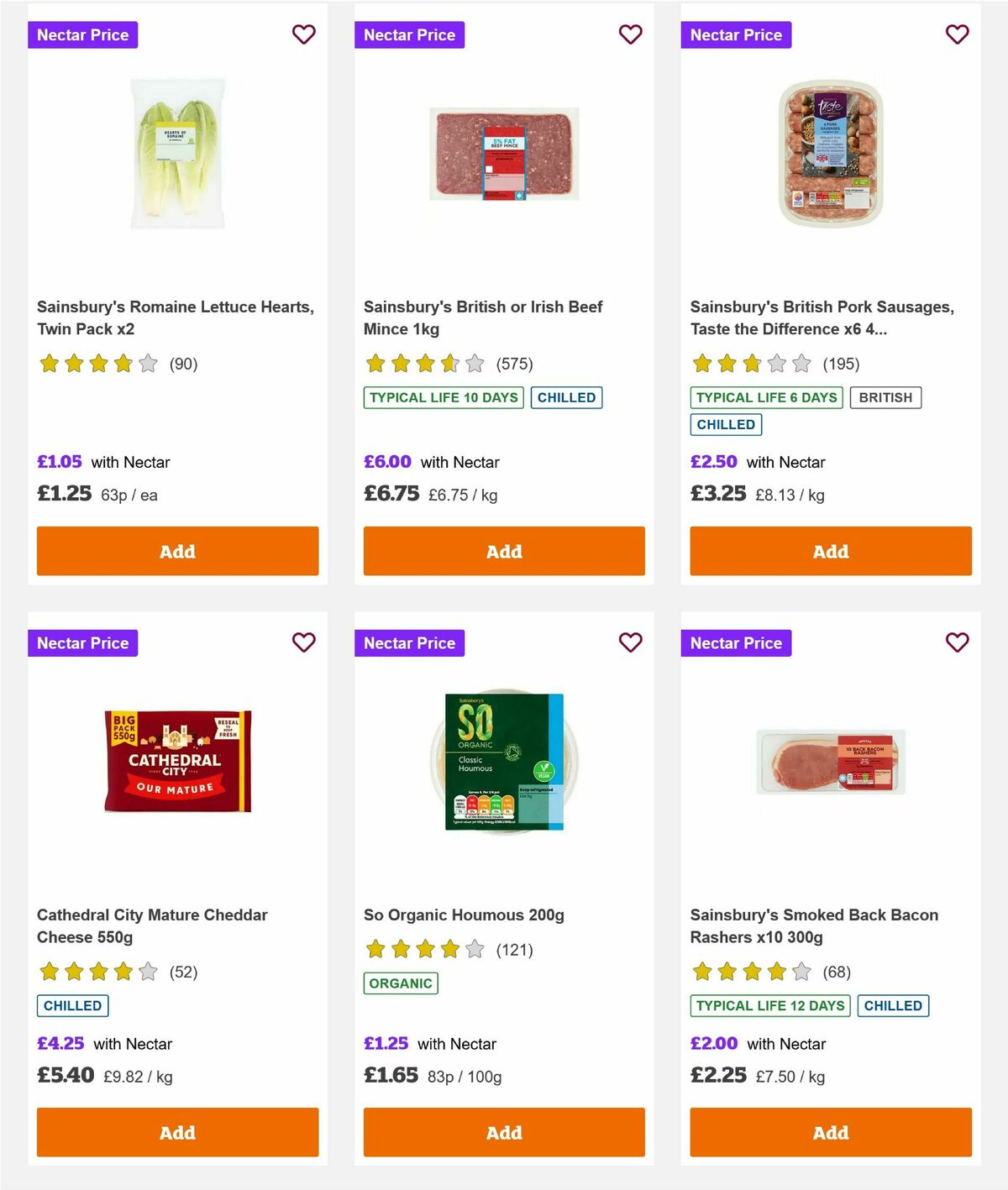Open reviews via the (52) count on Cheddar
1008x1190 pixels.
(x=182, y=972)
